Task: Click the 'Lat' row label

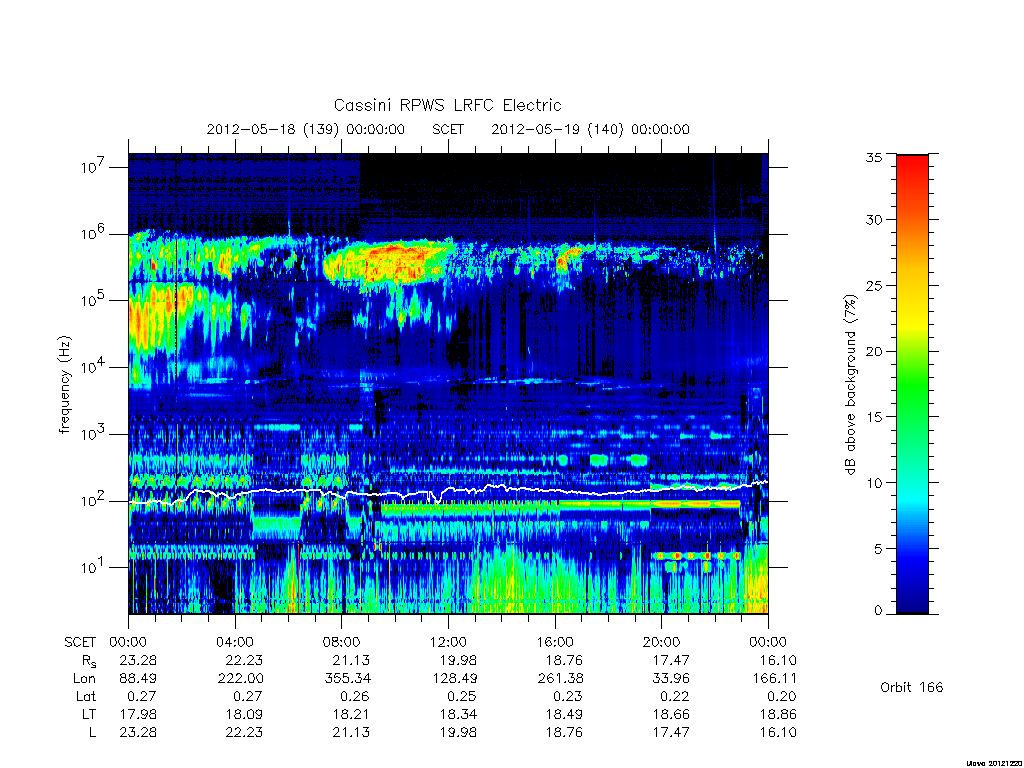Action: pyautogui.click(x=86, y=696)
